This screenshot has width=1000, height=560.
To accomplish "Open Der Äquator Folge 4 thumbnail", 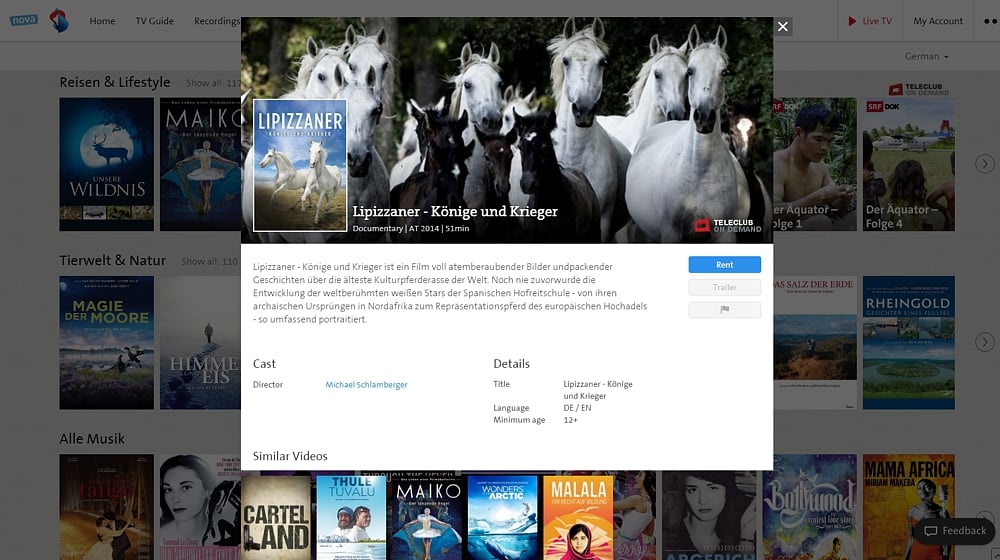I will point(909,164).
